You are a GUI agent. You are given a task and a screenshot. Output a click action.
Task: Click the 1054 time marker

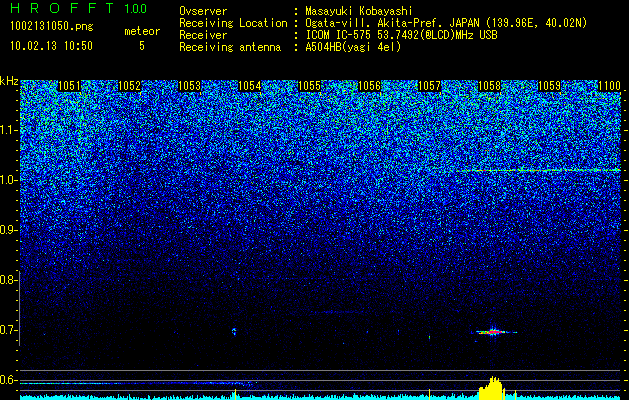(250, 86)
